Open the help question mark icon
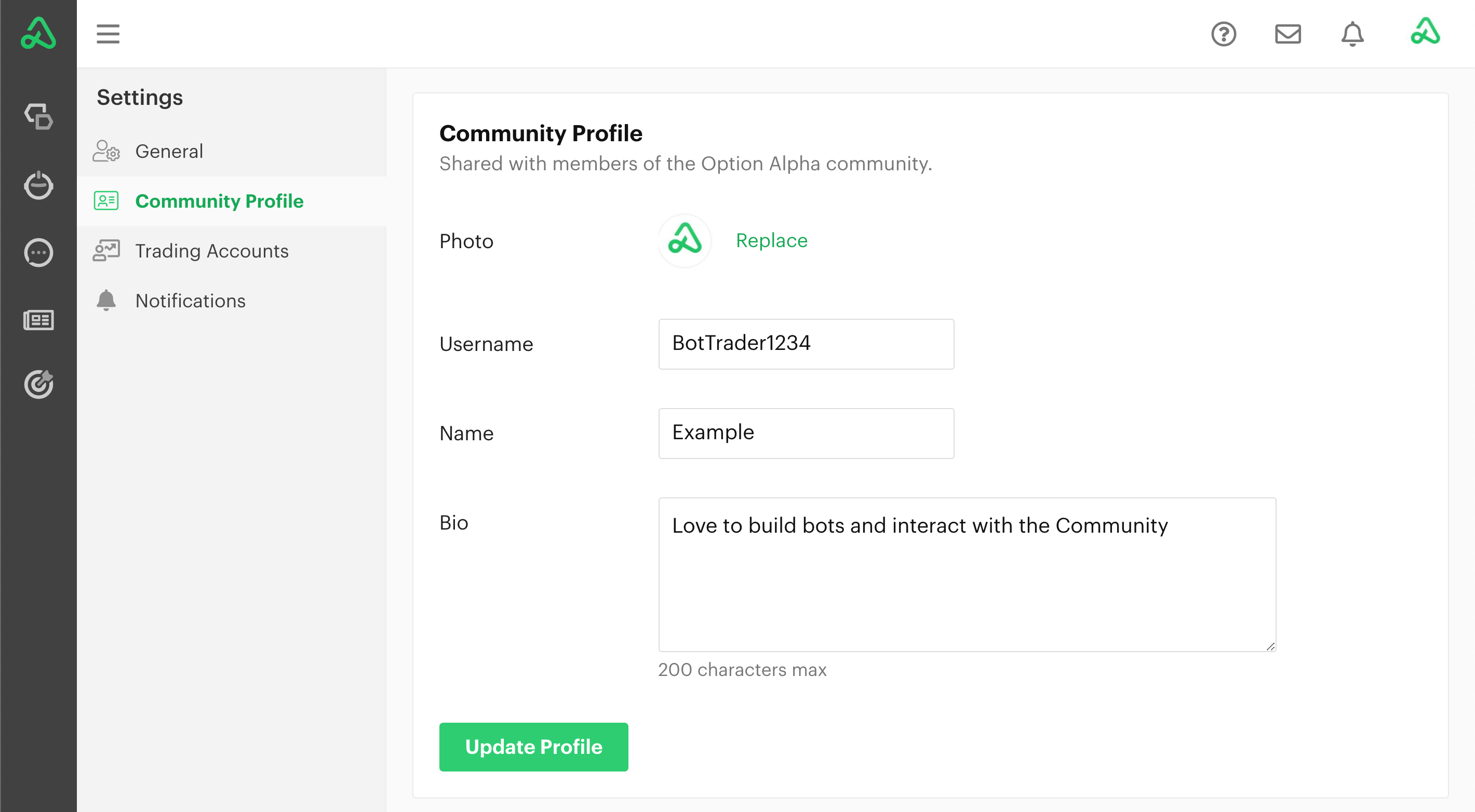1475x812 pixels. (x=1224, y=34)
